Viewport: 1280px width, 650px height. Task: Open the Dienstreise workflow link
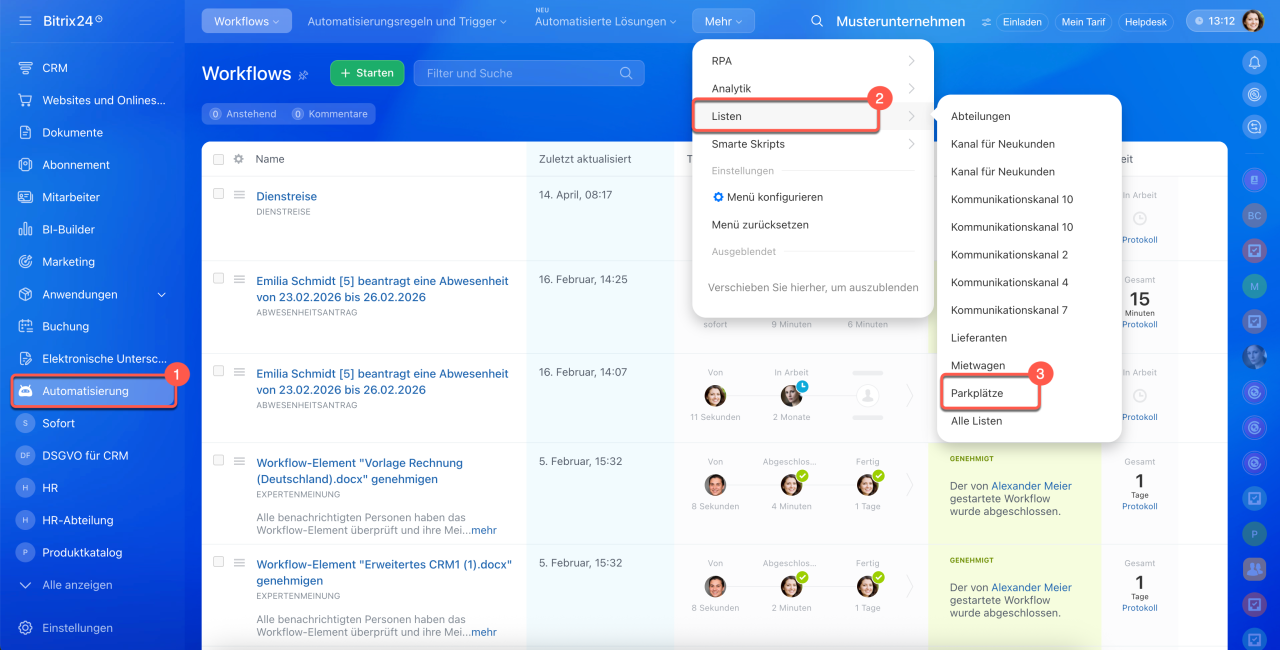pyautogui.click(x=286, y=197)
